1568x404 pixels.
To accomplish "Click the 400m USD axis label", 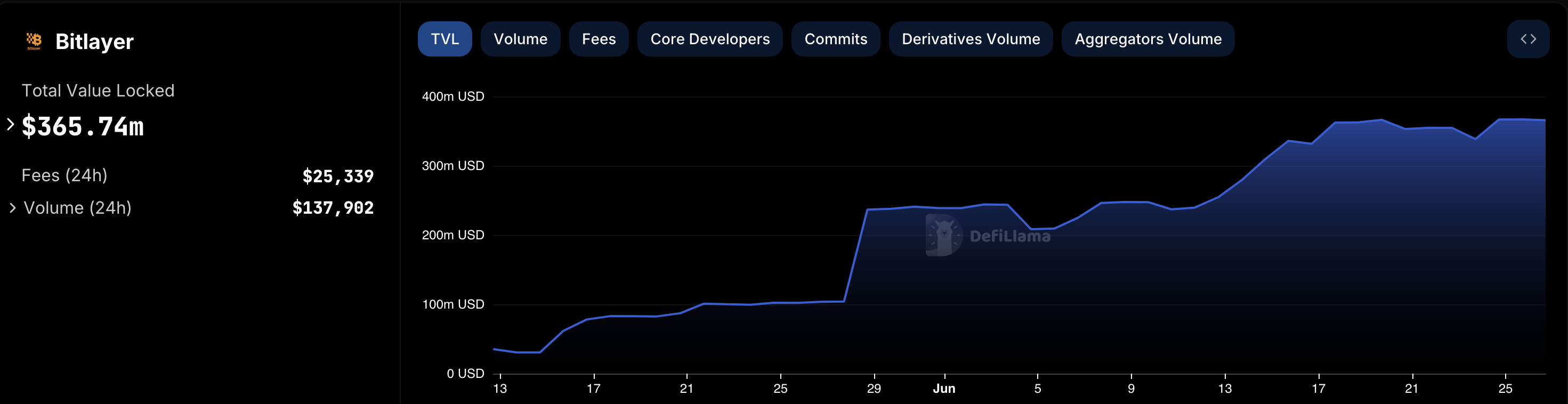I will click(453, 97).
